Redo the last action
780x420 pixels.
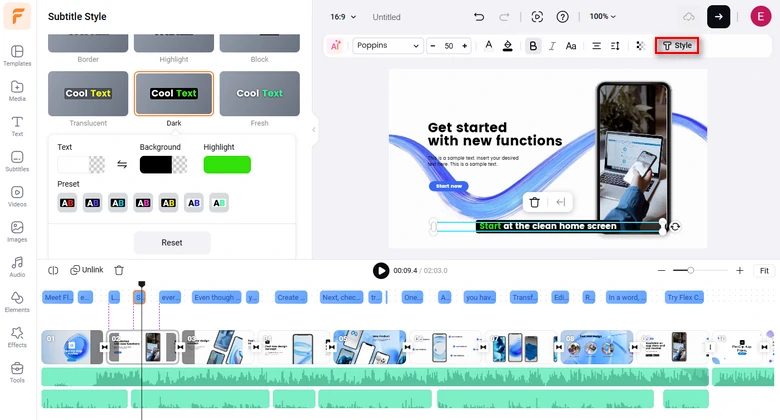[x=504, y=17]
